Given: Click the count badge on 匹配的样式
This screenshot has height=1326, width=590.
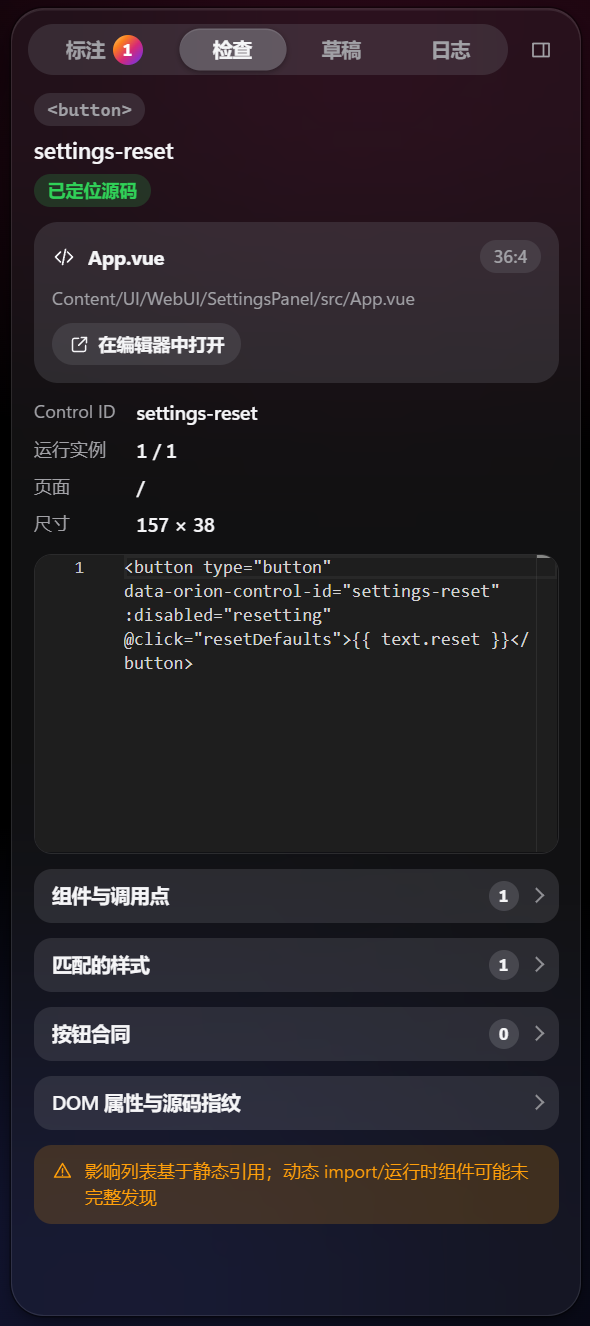Looking at the screenshot, I should click(x=504, y=965).
